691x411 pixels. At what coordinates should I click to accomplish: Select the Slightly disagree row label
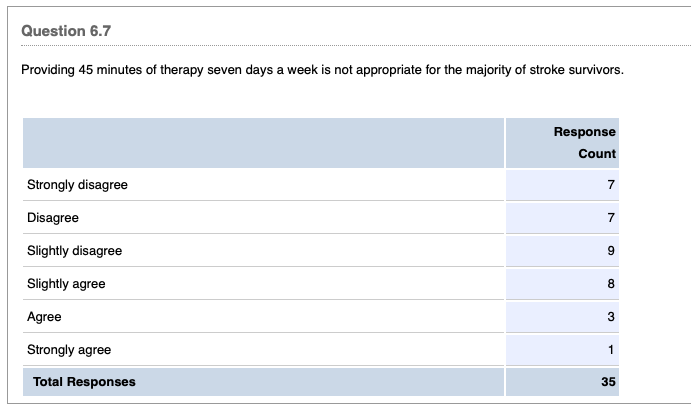pyautogui.click(x=74, y=251)
